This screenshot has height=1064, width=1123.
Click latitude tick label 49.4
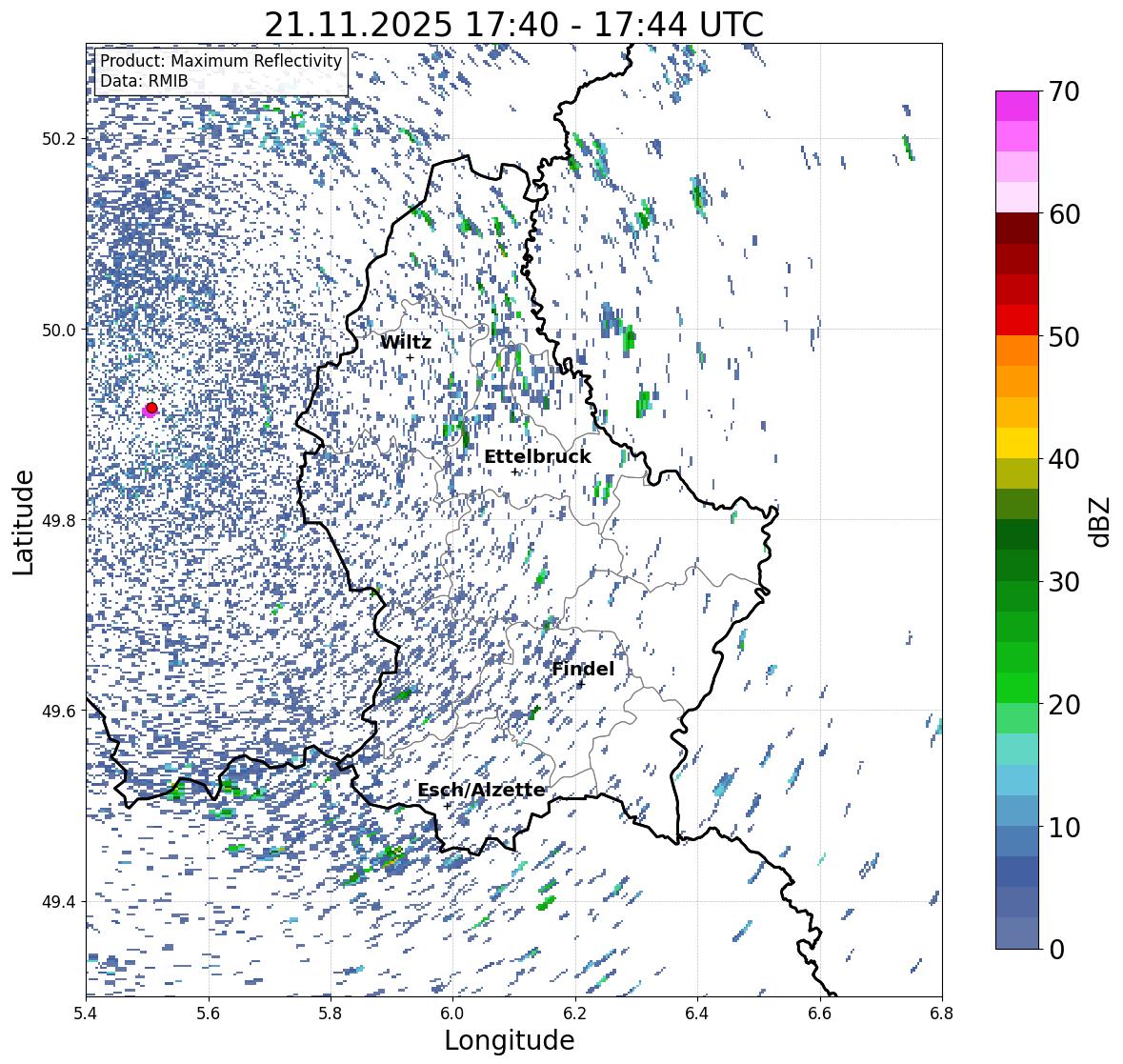58,902
